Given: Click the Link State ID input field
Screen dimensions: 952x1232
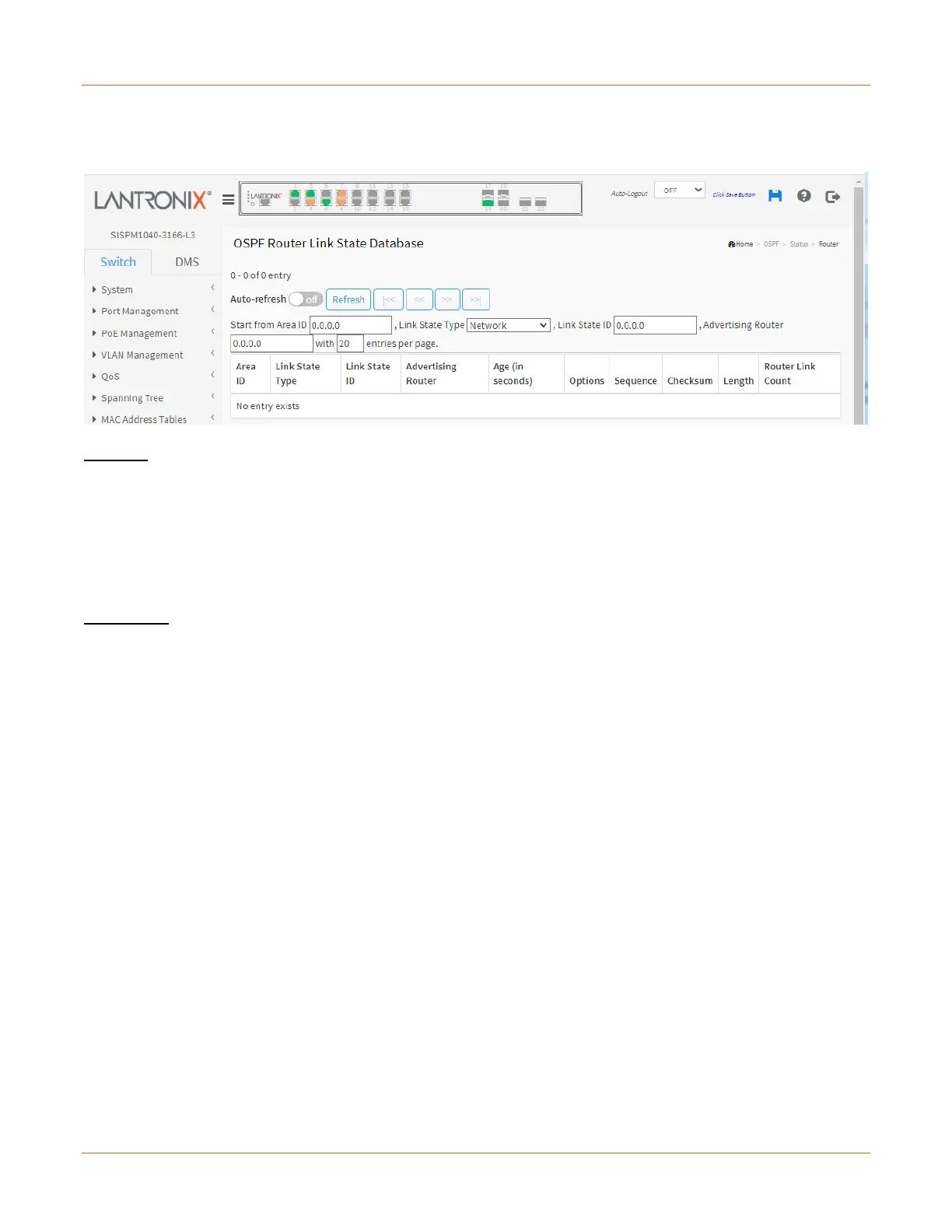Looking at the screenshot, I should (655, 325).
